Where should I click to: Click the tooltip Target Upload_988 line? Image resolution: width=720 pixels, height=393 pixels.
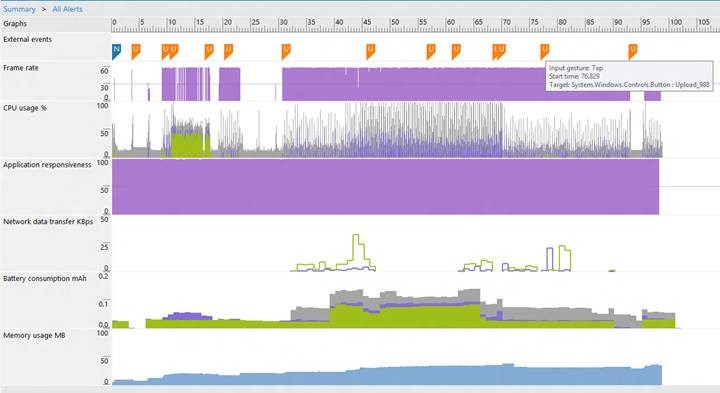pos(629,85)
